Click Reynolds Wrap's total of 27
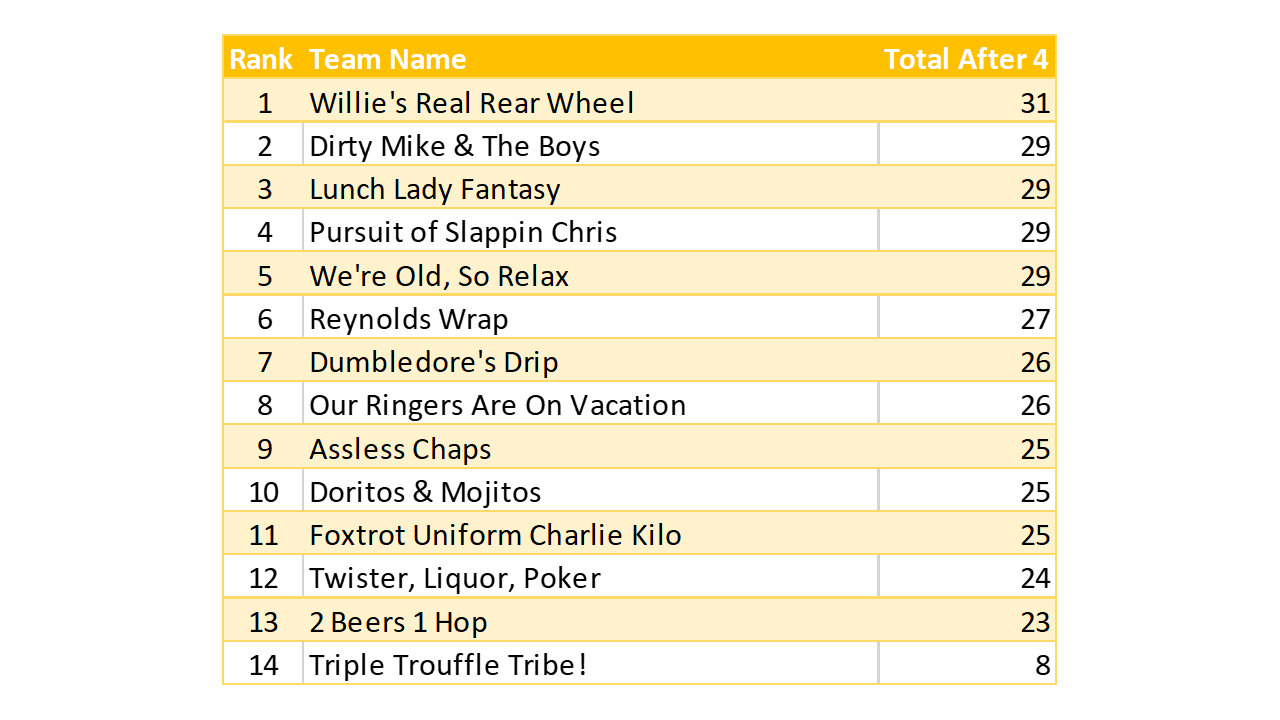This screenshot has width=1280, height=720. (1035, 319)
